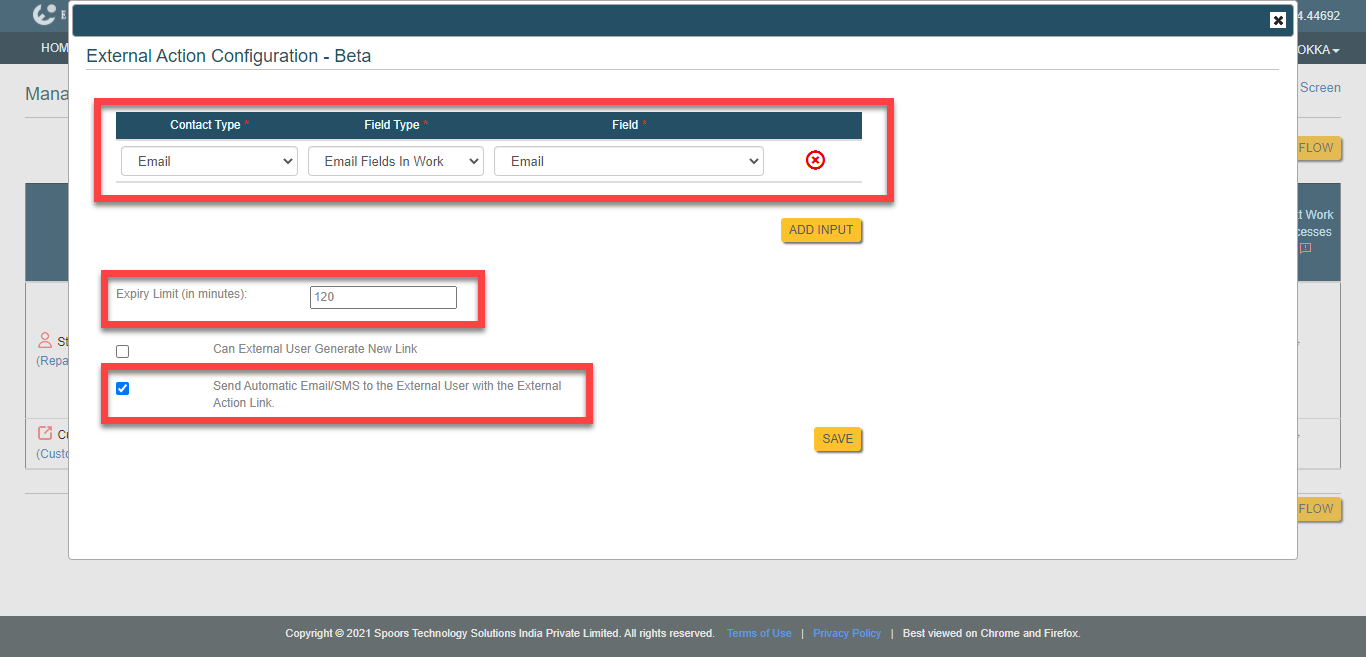
Task: Enable Can External User Generate New Link
Action: pos(123,351)
